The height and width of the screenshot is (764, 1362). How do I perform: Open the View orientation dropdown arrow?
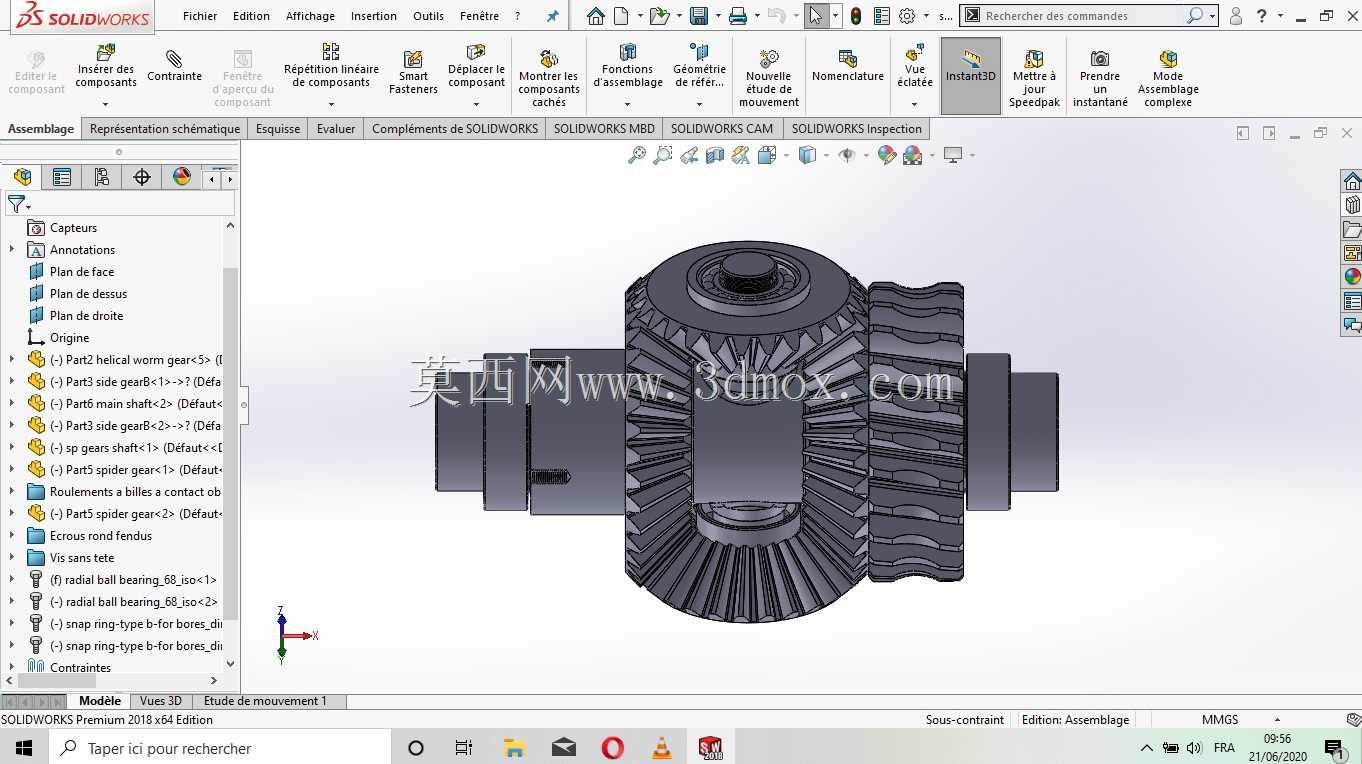click(x=786, y=155)
